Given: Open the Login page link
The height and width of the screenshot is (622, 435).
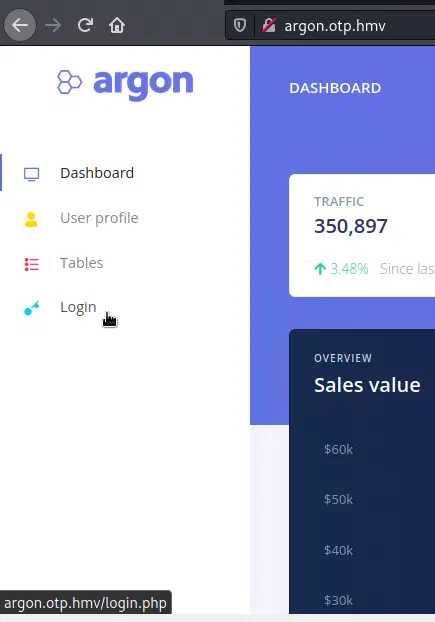Looking at the screenshot, I should click(x=78, y=307).
